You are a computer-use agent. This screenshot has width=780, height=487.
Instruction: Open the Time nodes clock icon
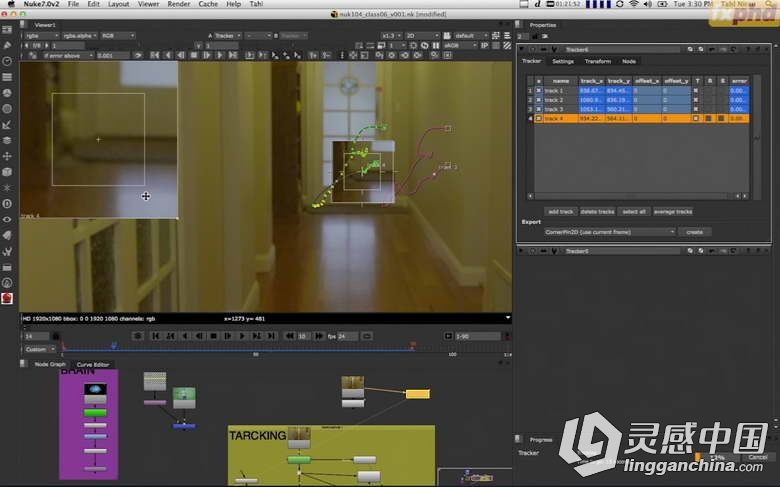(7, 61)
